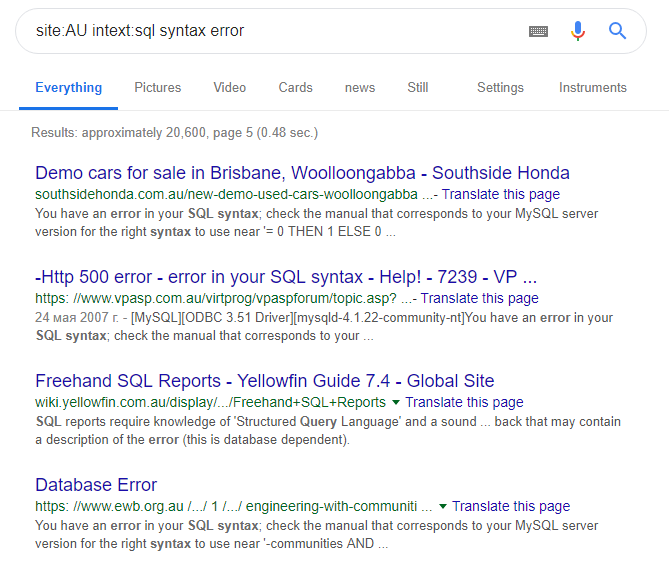Open the Cards tab
Viewport: 669px width, 576px height.
295,87
